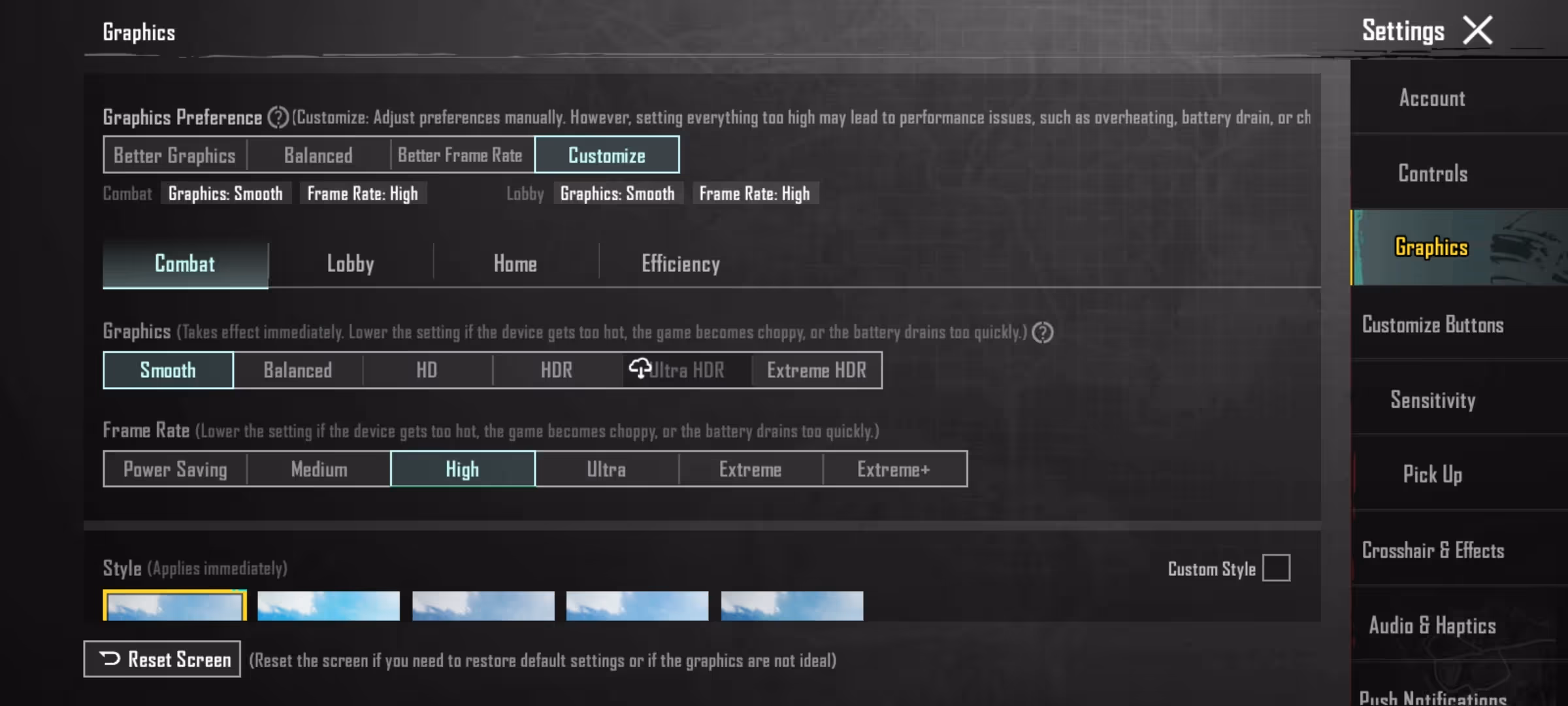Select Extreme frame rate

point(749,469)
